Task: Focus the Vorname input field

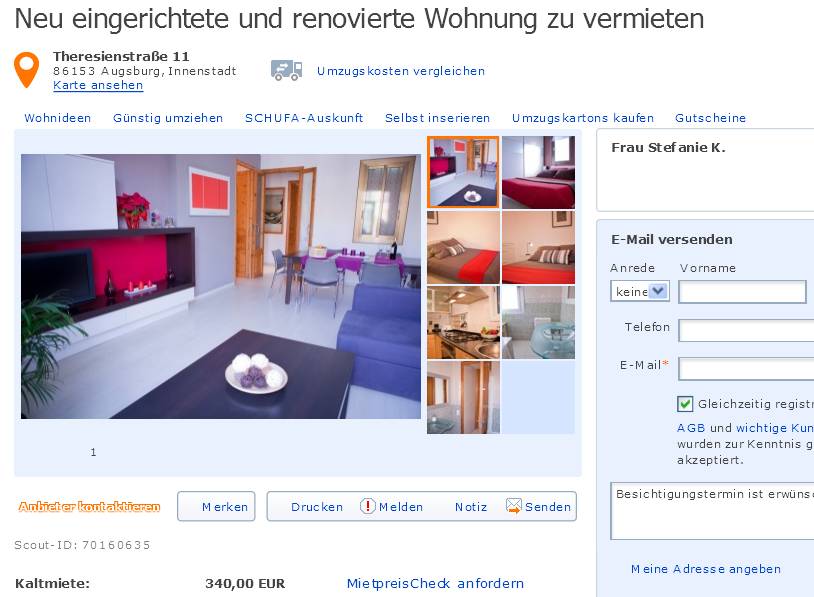Action: [x=742, y=292]
